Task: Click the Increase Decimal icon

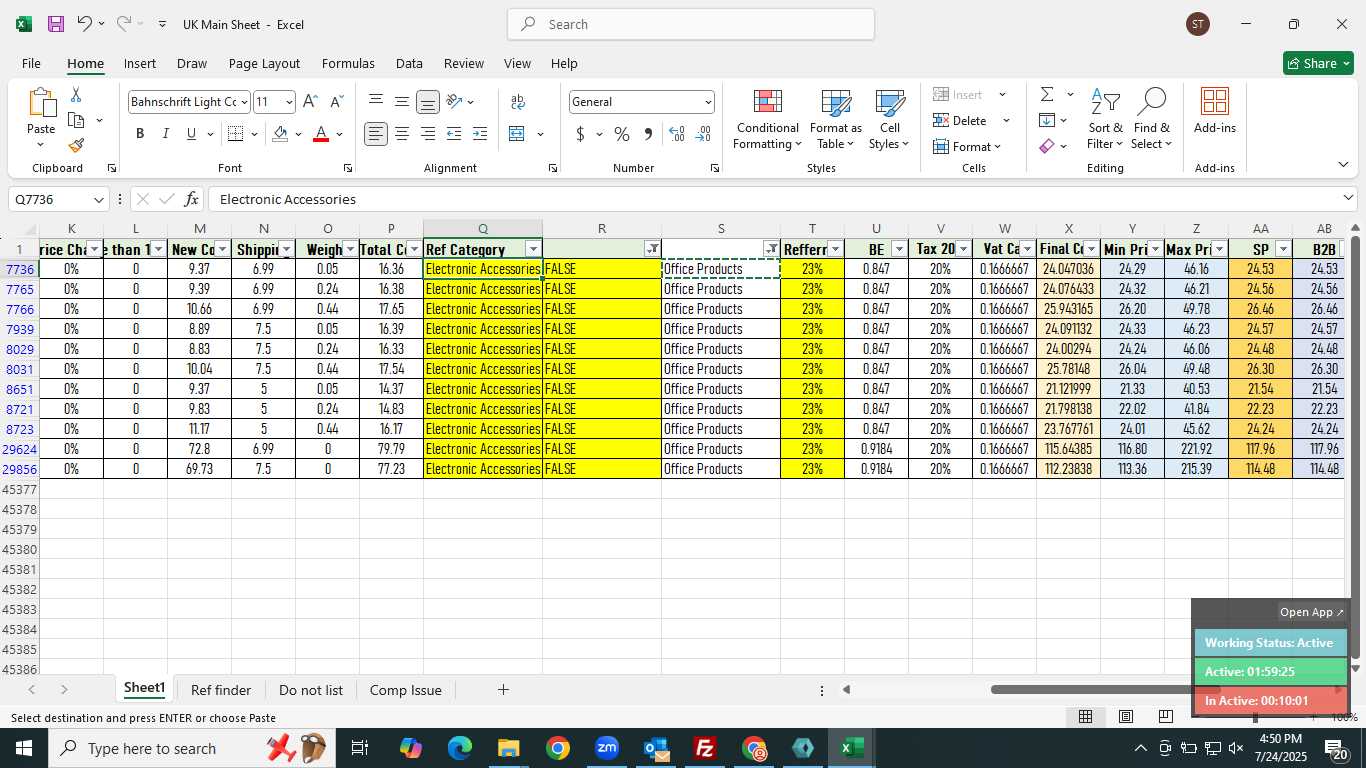Action: pos(677,133)
